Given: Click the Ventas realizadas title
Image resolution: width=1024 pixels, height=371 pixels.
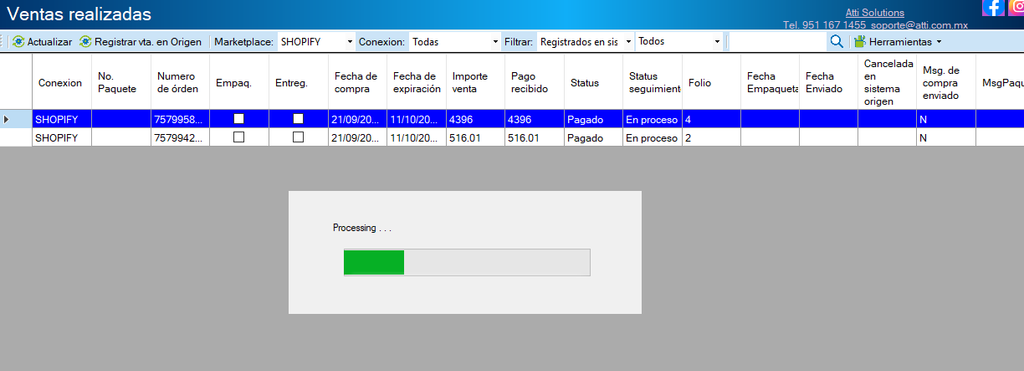Looking at the screenshot, I should [x=79, y=14].
